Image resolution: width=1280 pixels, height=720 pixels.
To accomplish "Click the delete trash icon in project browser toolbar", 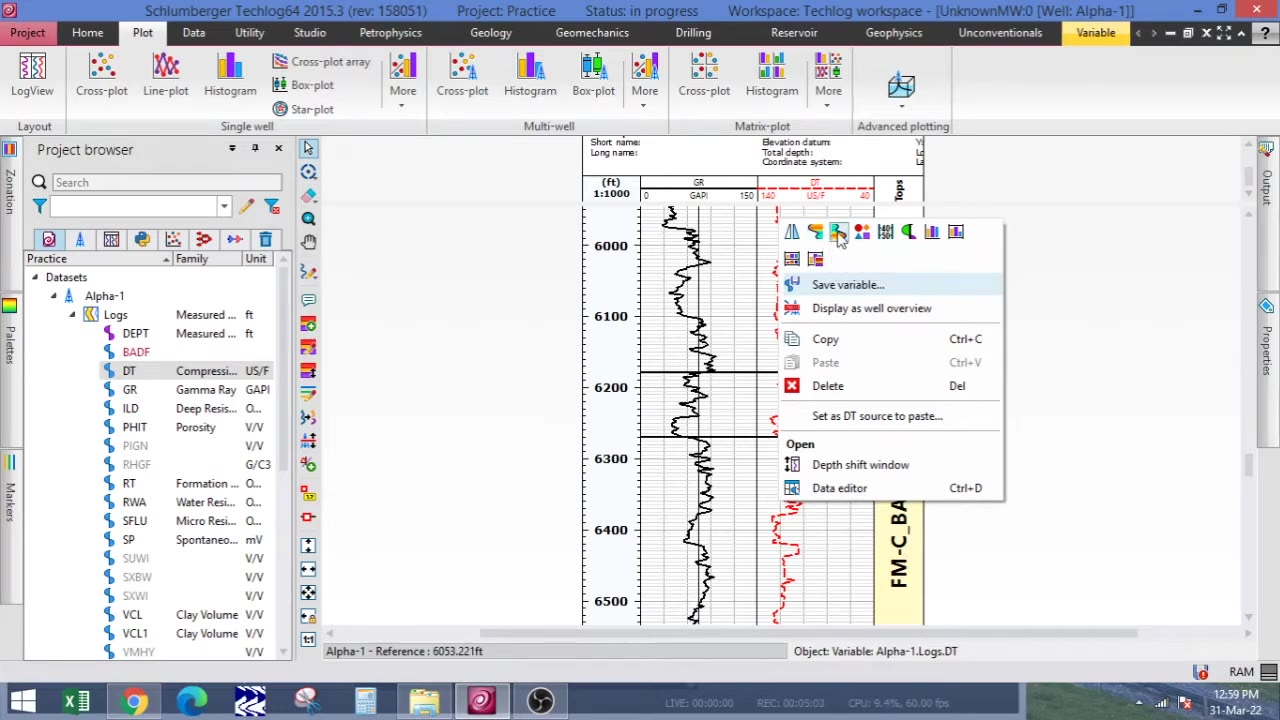I will [x=265, y=239].
